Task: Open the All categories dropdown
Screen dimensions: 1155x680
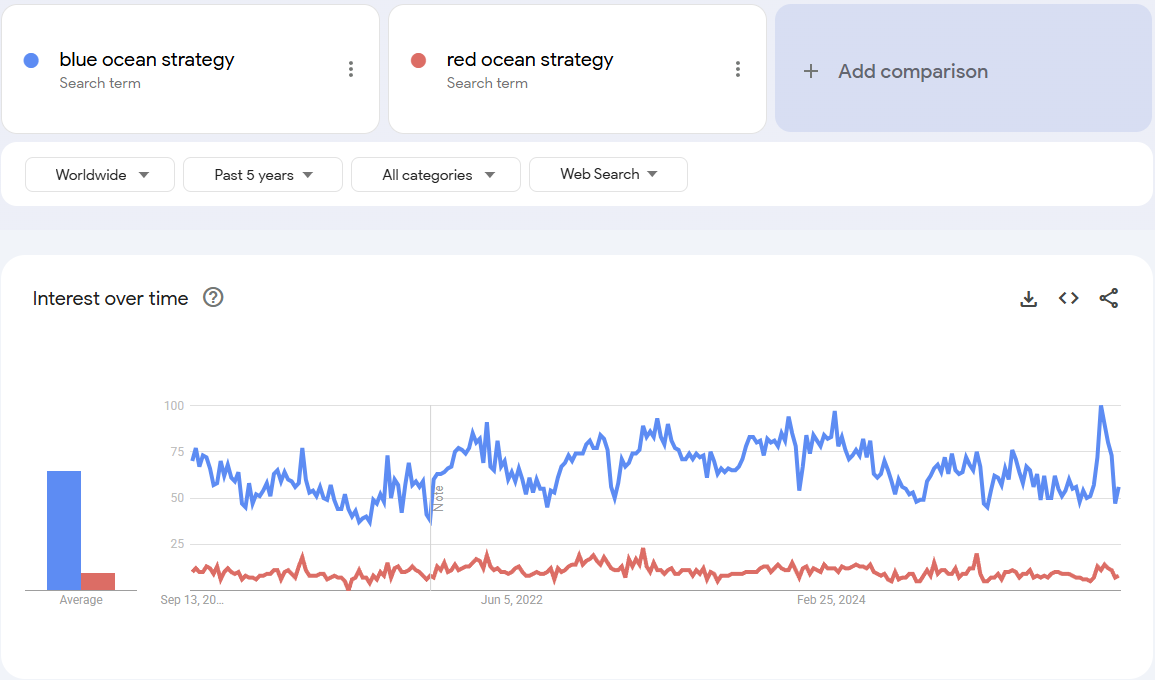Action: 436,175
